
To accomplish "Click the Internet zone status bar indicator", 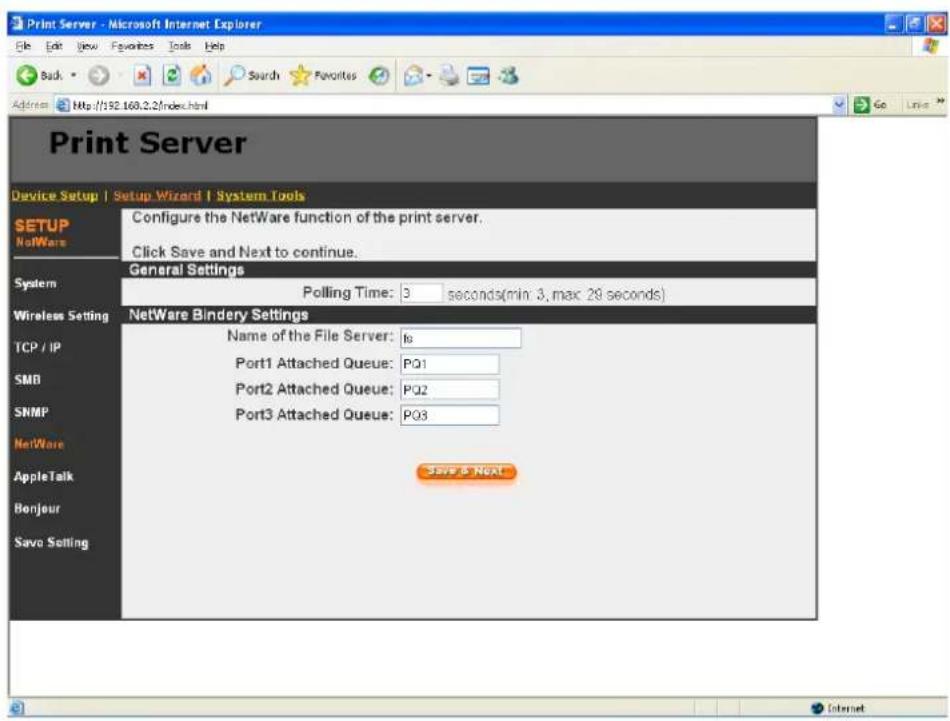I will [839, 708].
